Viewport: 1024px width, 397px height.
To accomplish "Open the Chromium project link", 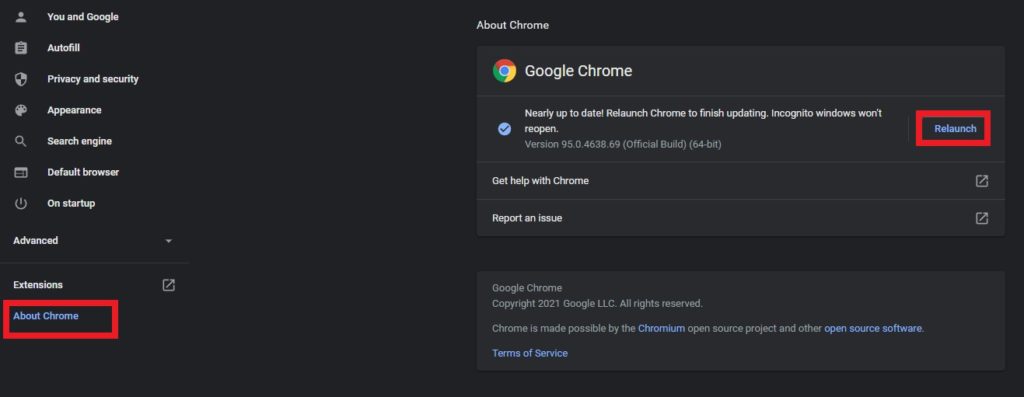I will click(x=662, y=328).
